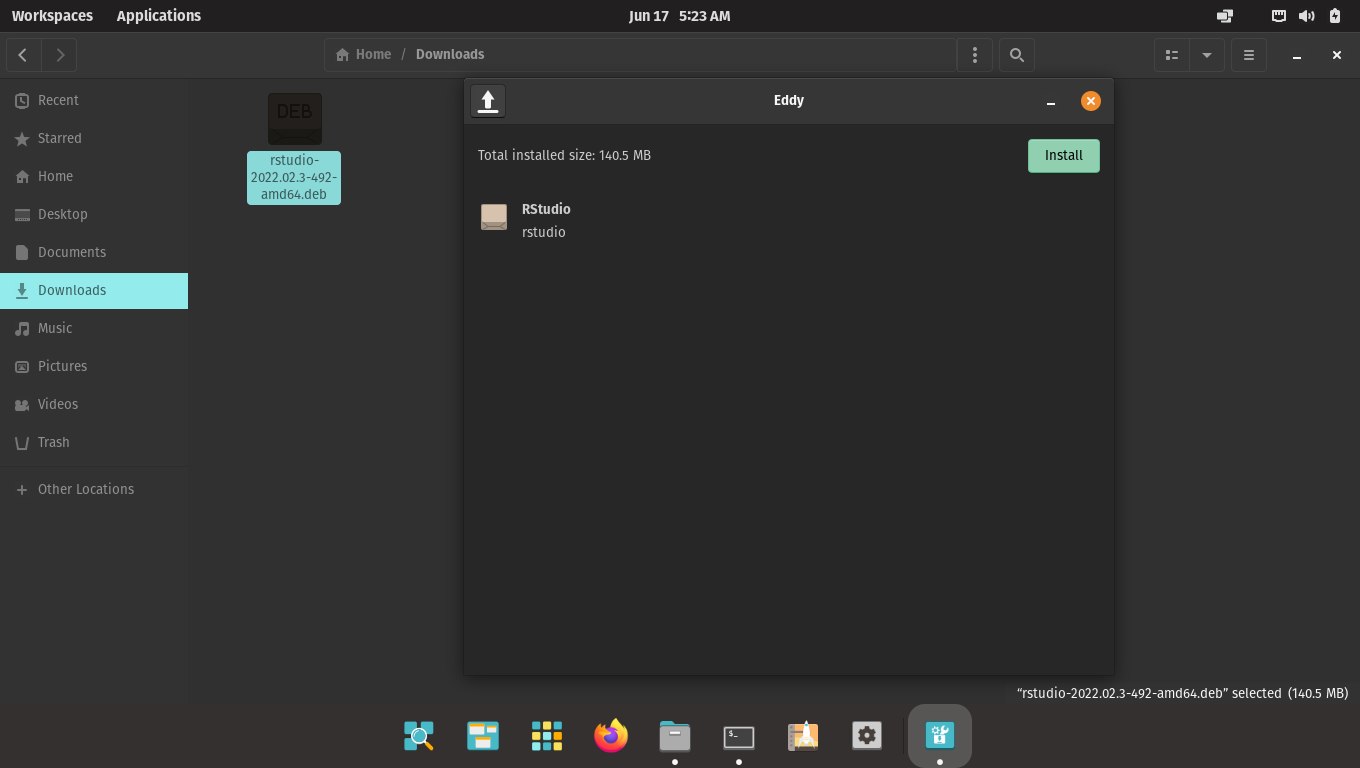
Task: Open file via Eddy's upload arrow icon
Action: click(x=488, y=101)
